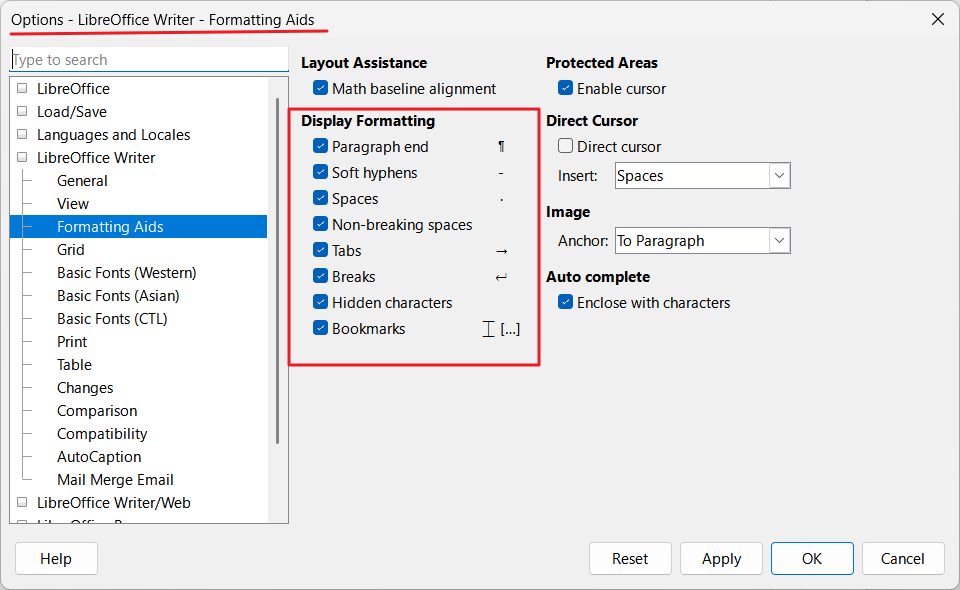This screenshot has height=590, width=960.
Task: Open Mail Merge Email options
Action: tap(115, 480)
